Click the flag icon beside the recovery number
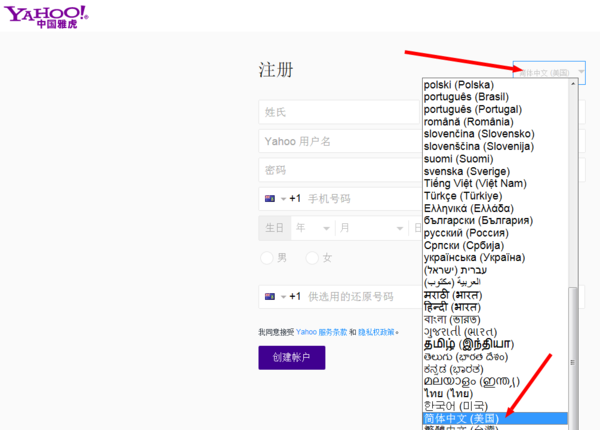This screenshot has width=600, height=430. tap(269, 297)
